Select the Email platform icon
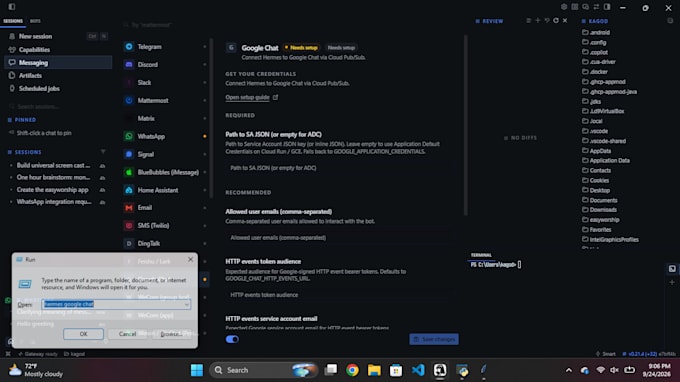 click(129, 208)
